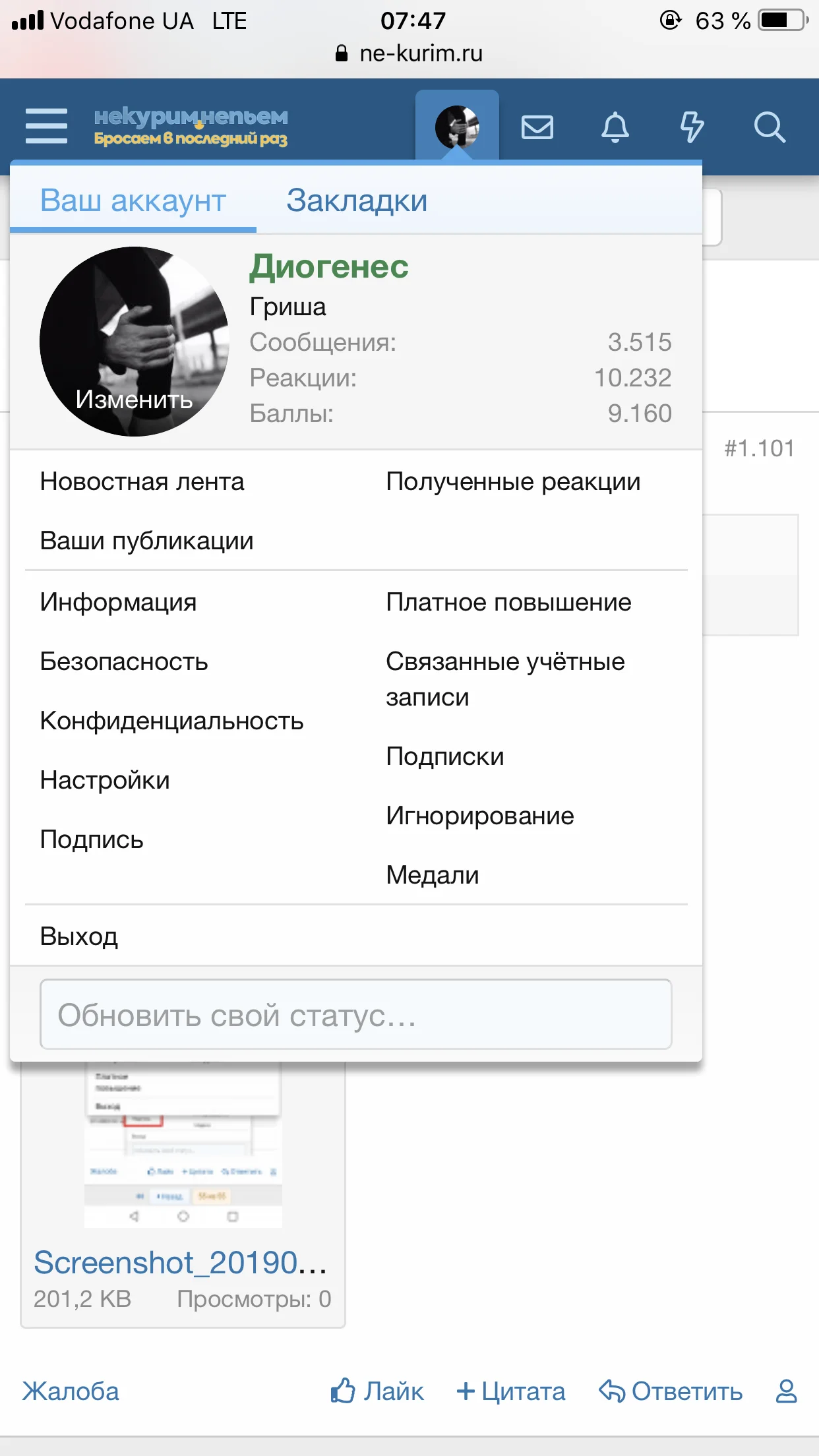The height and width of the screenshot is (1456, 819).
Task: Open Игнорирование list
Action: point(480,816)
